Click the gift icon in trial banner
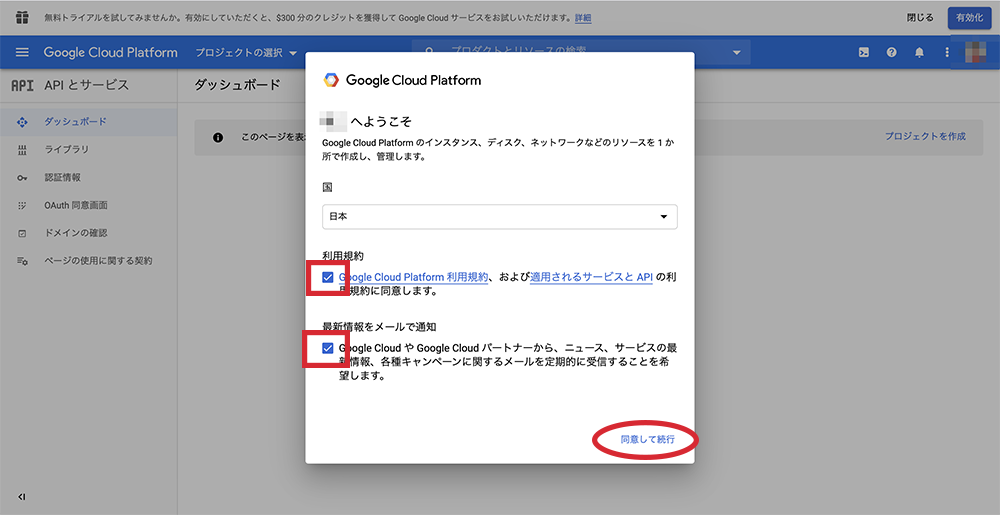The height and width of the screenshot is (515, 1000). (22, 17)
